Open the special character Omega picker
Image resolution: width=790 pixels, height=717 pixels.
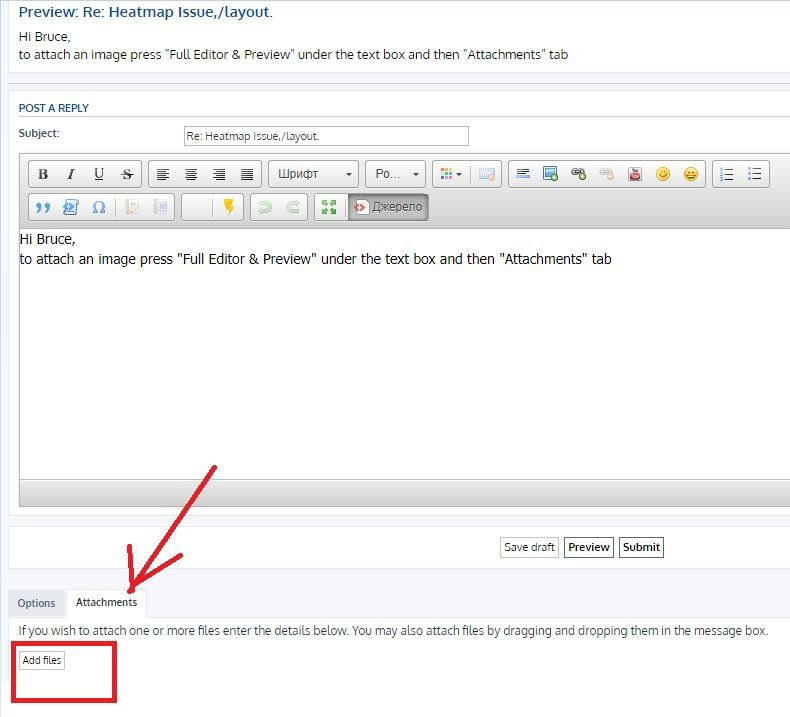click(x=99, y=207)
